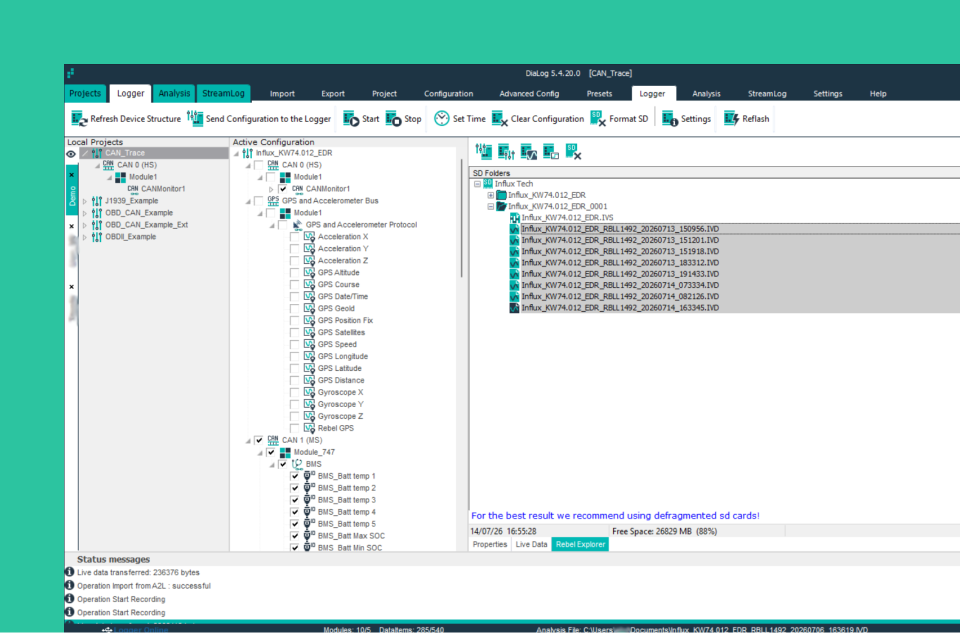Image resolution: width=960 pixels, height=633 pixels.
Task: Uncheck the BMS_Batt Max SOC checkbox
Action: click(x=294, y=536)
